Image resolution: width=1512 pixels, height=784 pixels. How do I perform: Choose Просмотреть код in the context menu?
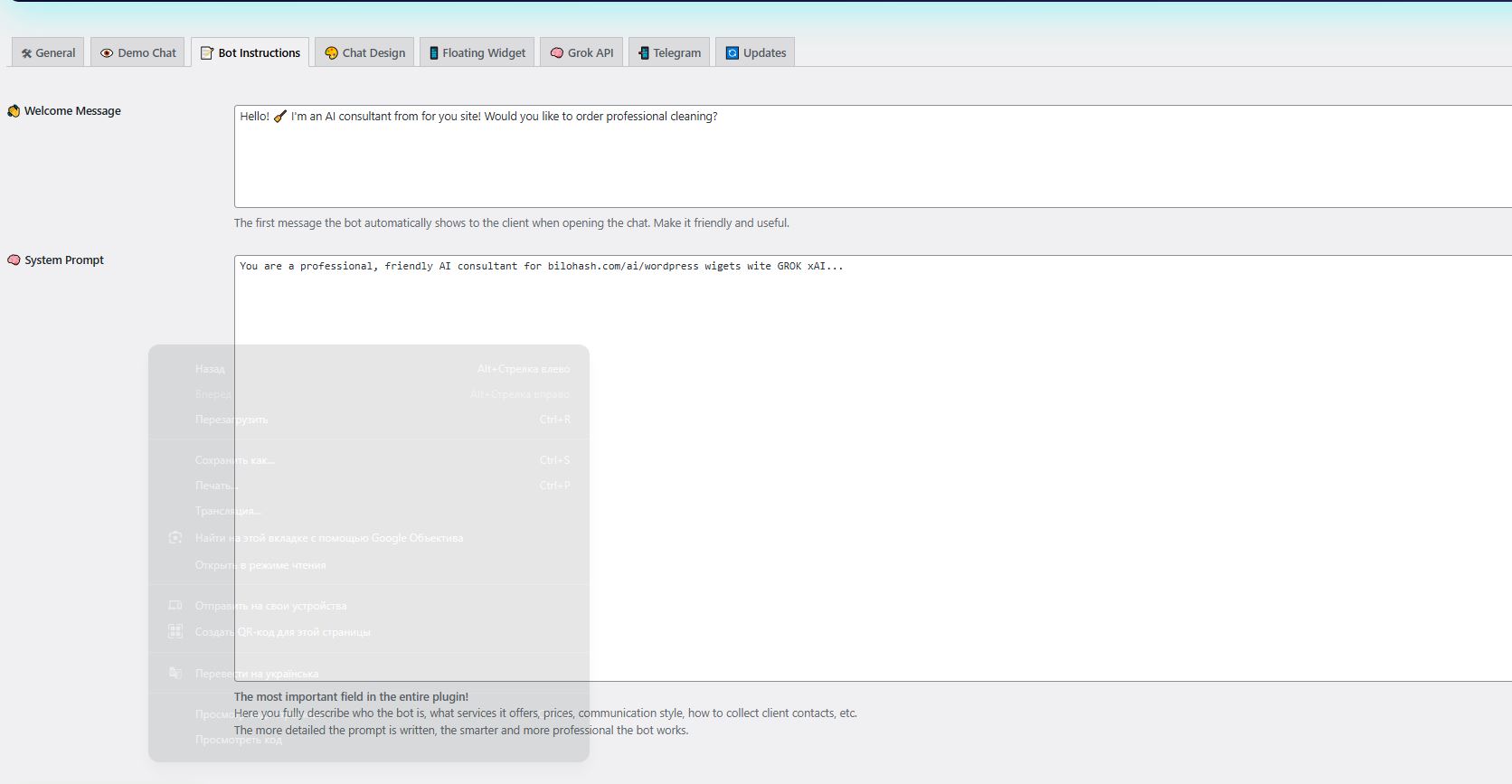point(369,740)
